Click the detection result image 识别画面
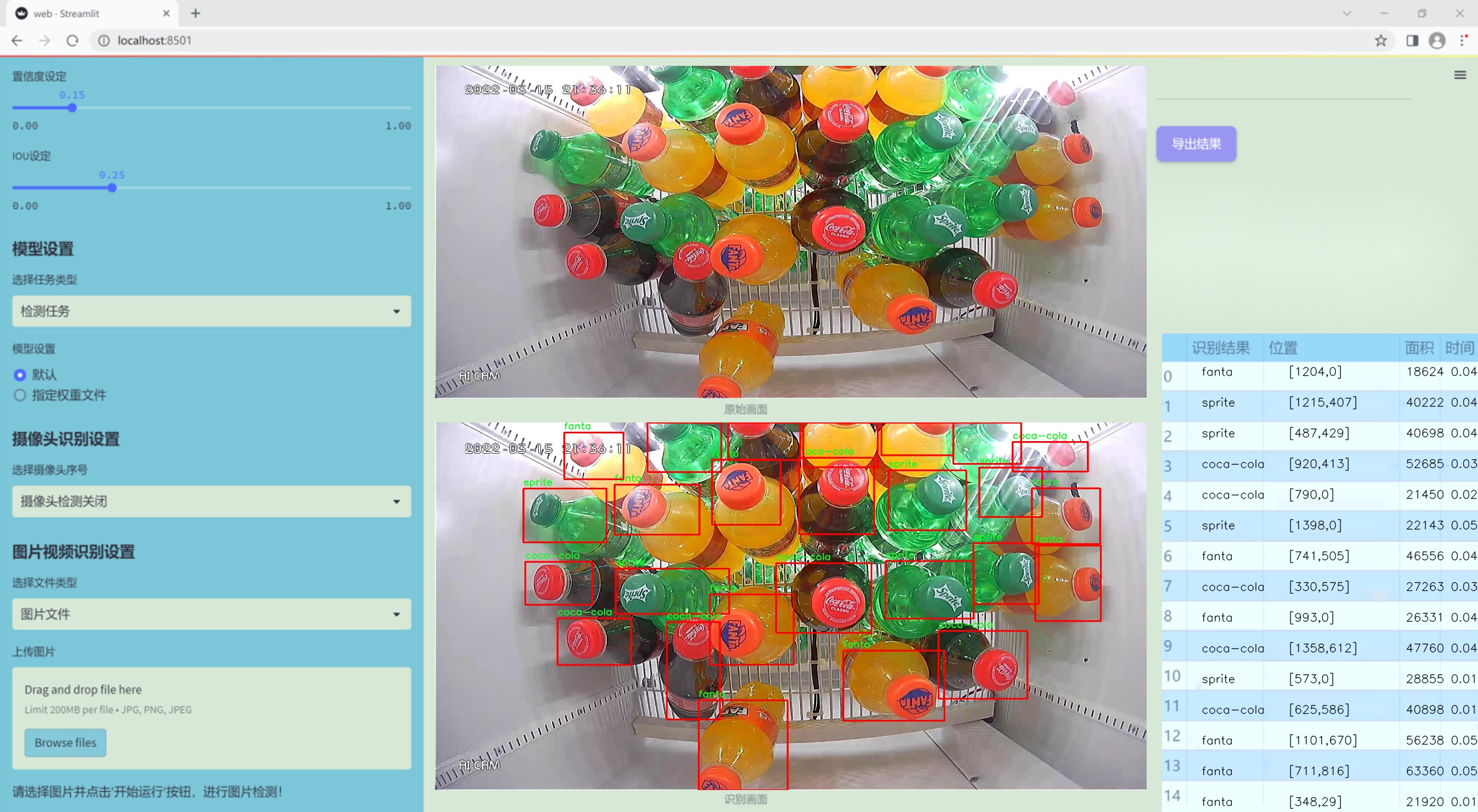The width and height of the screenshot is (1478, 812). coord(791,606)
